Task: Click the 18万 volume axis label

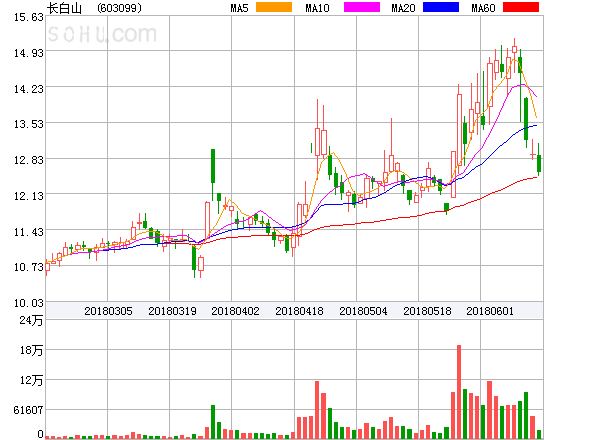Action: pyautogui.click(x=31, y=350)
